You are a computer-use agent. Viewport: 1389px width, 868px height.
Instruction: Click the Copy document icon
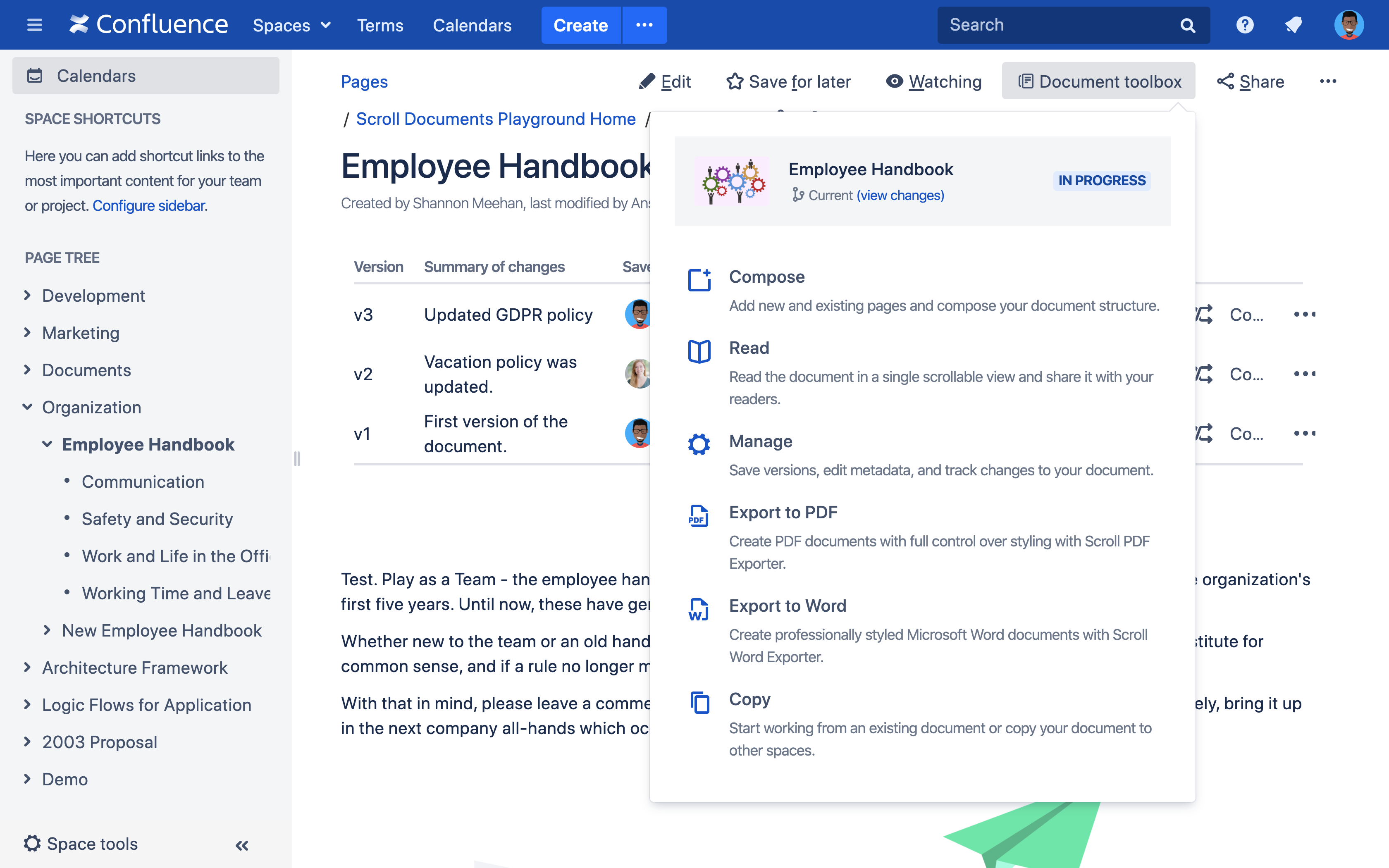click(x=699, y=702)
